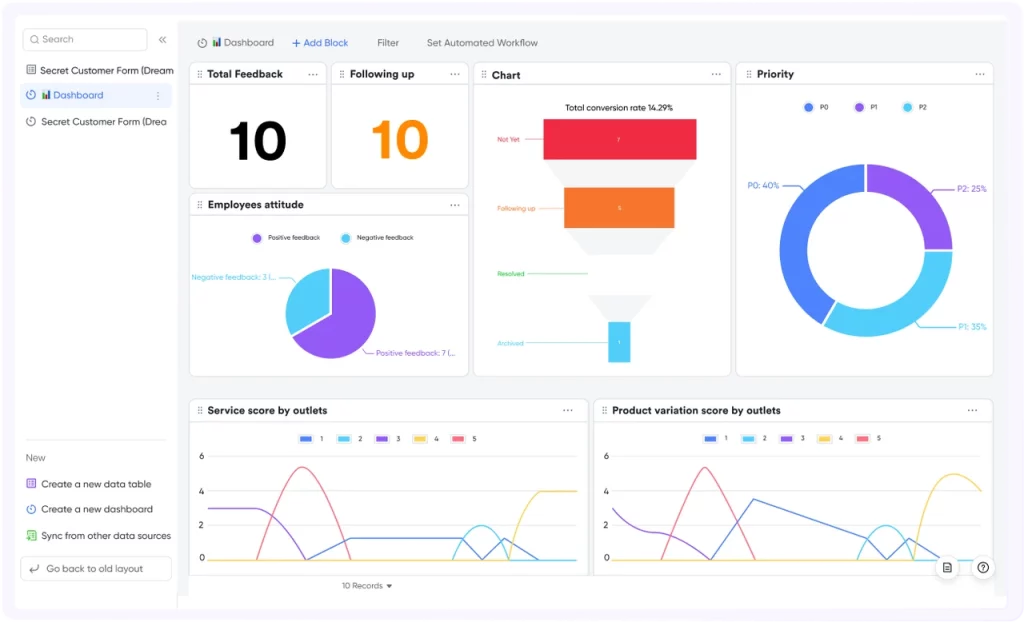The width and height of the screenshot is (1024, 622).
Task: Open Employees attitude block options menu
Action: (455, 205)
